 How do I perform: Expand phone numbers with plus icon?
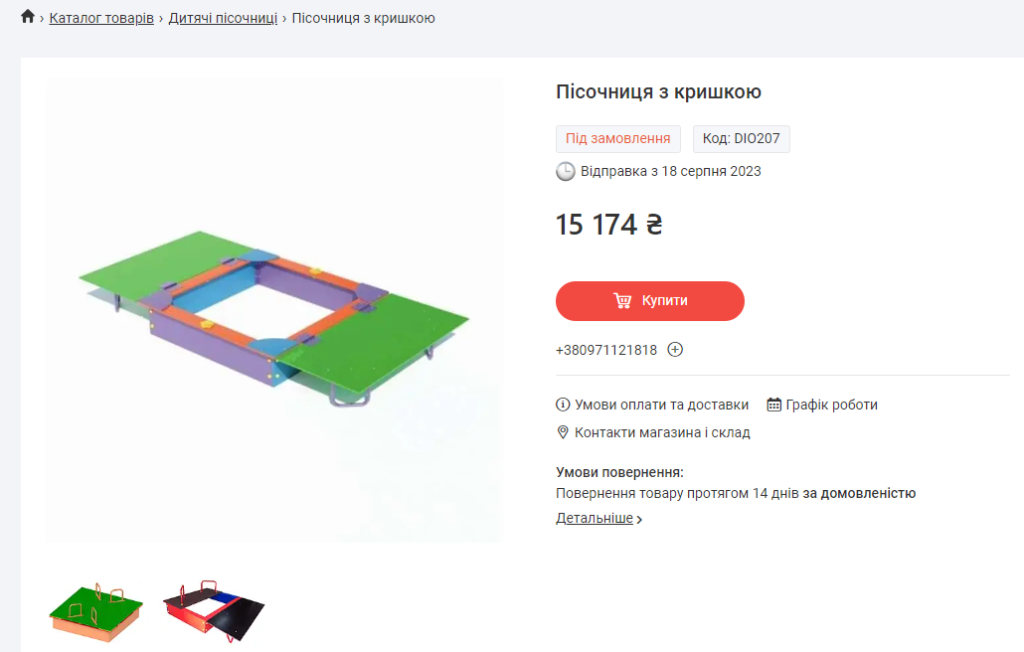[675, 350]
